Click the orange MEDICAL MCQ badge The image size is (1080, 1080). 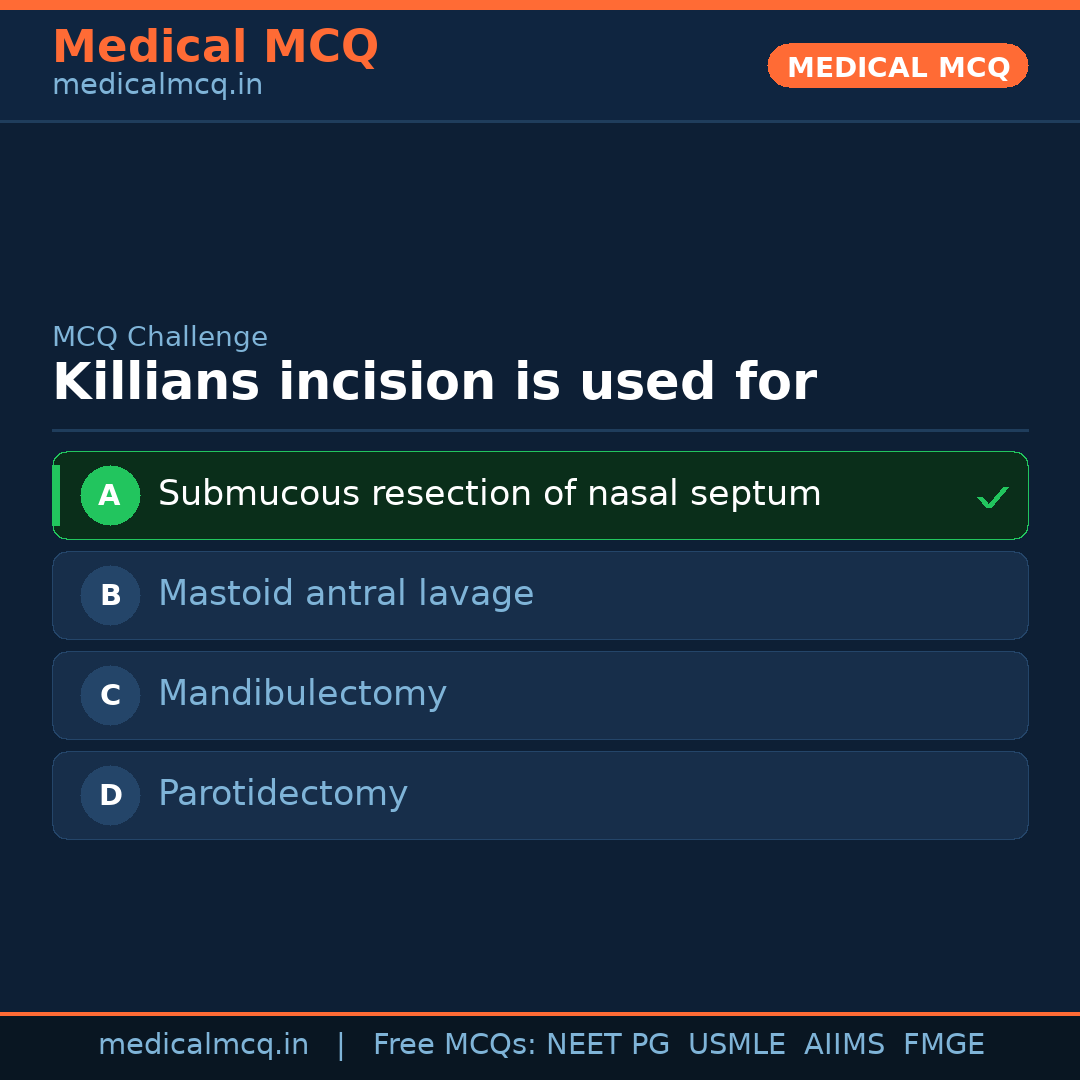[897, 66]
